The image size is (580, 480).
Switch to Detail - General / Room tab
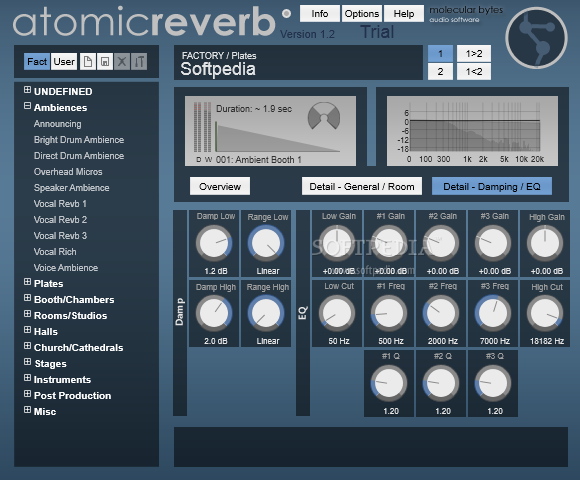(362, 186)
